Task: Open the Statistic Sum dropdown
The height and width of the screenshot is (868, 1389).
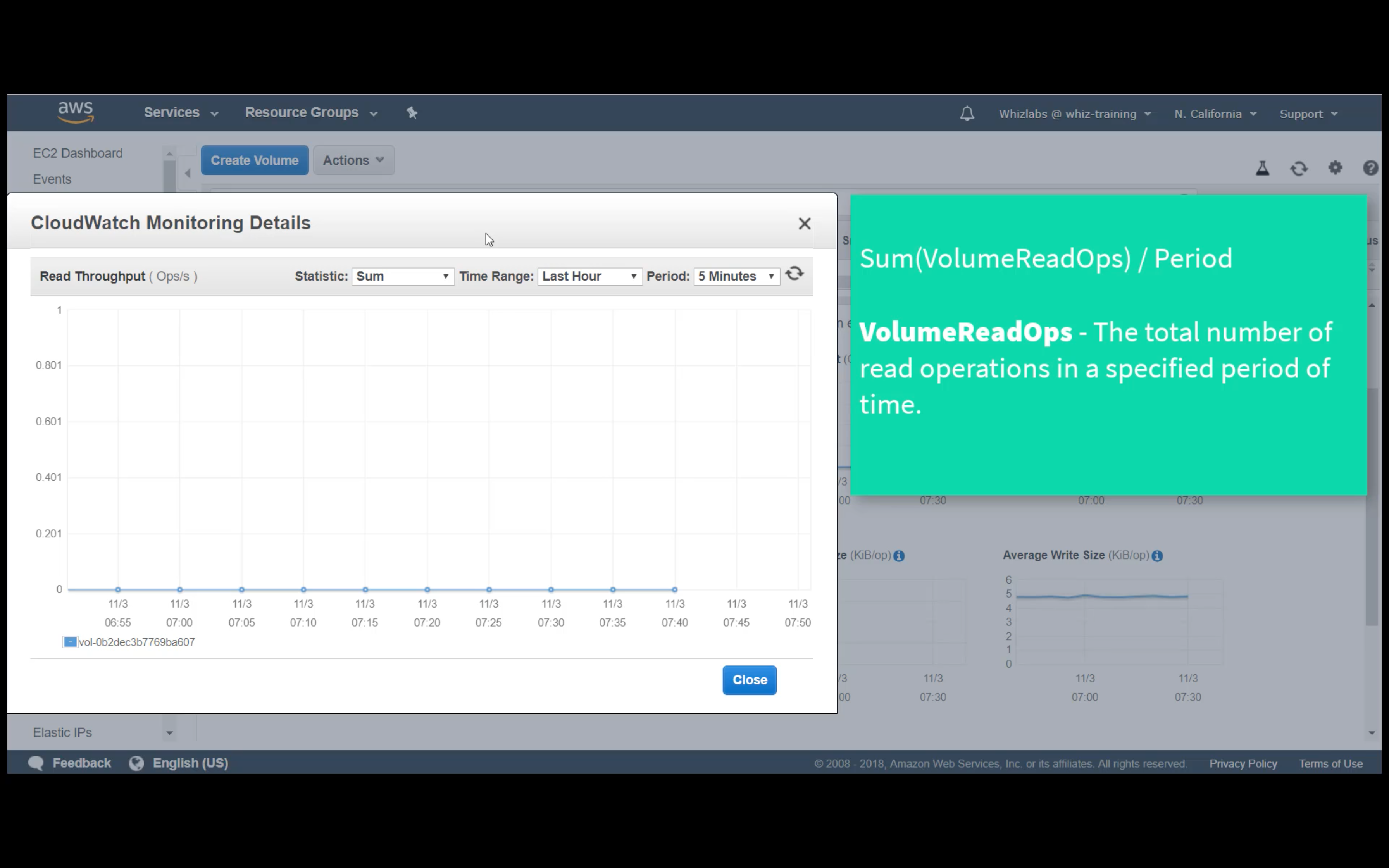Action: click(x=402, y=276)
